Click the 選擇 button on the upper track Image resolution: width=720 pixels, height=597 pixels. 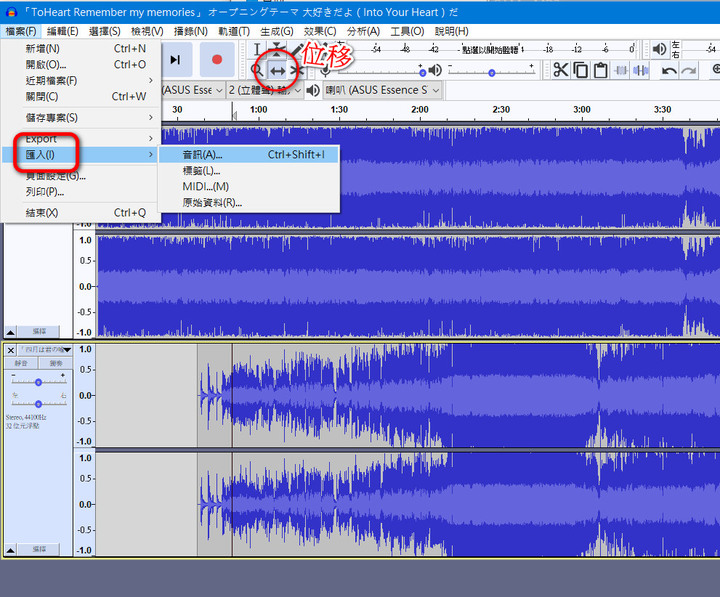click(x=39, y=332)
